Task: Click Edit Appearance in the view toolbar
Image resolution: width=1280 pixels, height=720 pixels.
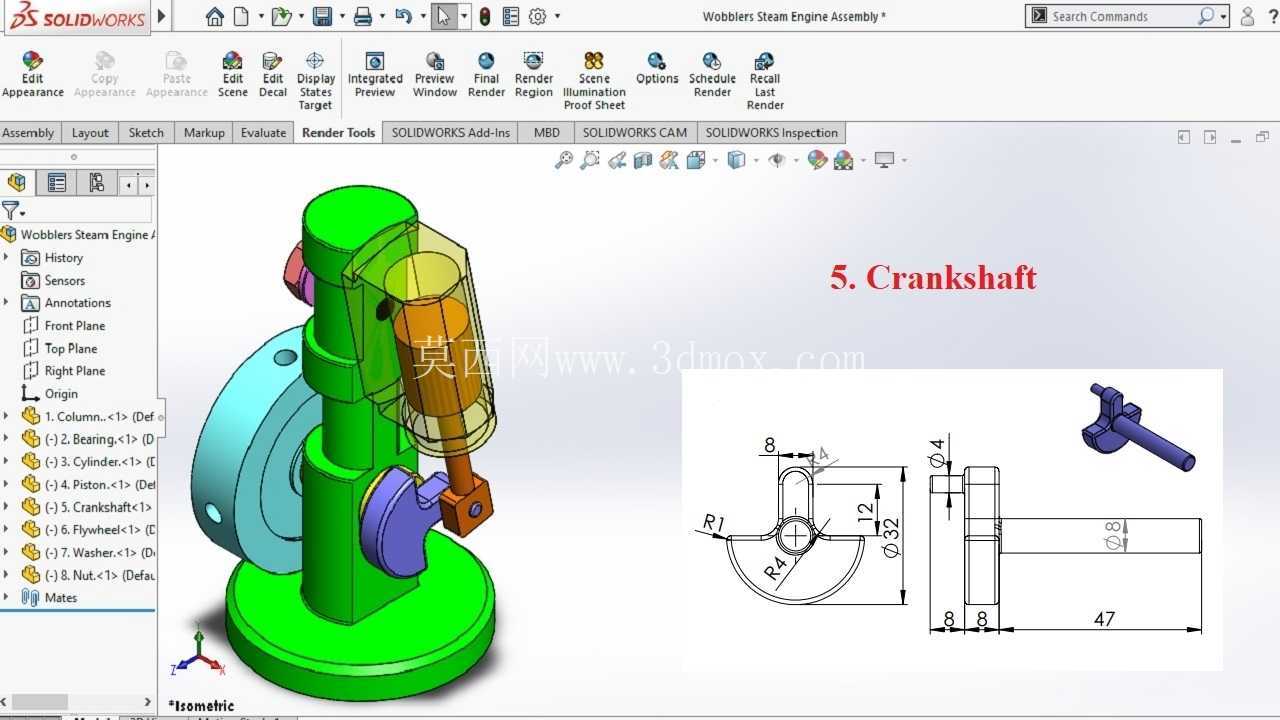Action: (817, 160)
